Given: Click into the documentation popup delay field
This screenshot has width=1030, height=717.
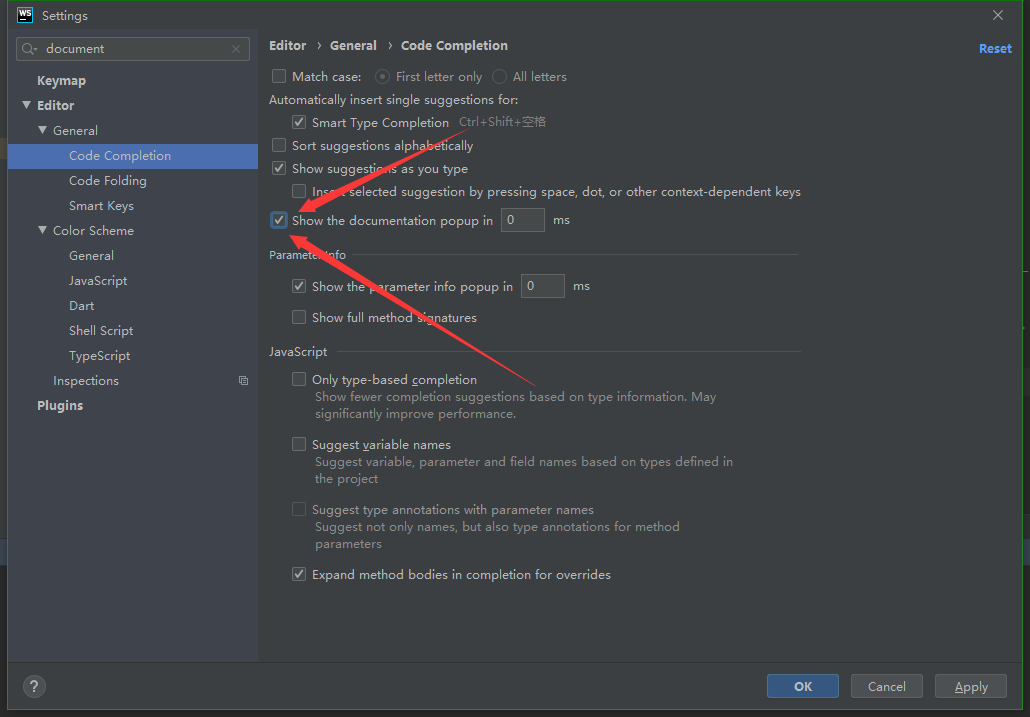Looking at the screenshot, I should coord(522,219).
